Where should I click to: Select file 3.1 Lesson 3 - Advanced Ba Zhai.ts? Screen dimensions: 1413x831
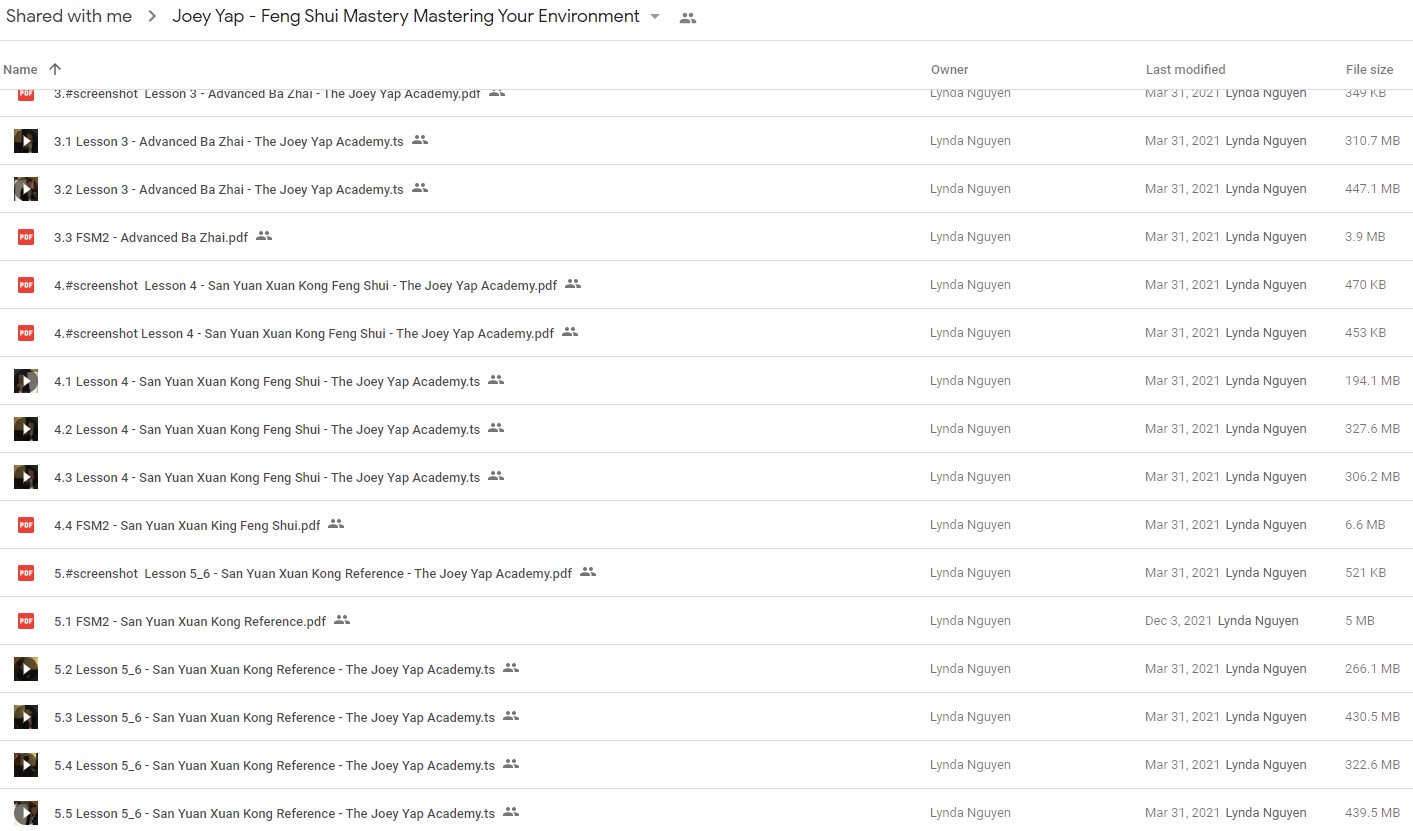pyautogui.click(x=229, y=142)
